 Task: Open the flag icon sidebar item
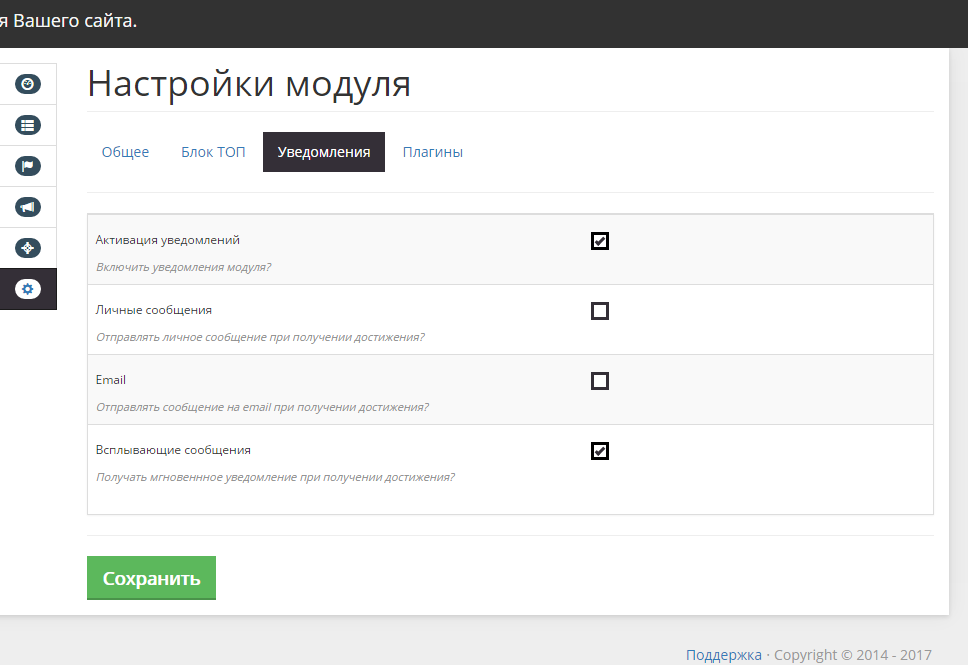click(28, 166)
